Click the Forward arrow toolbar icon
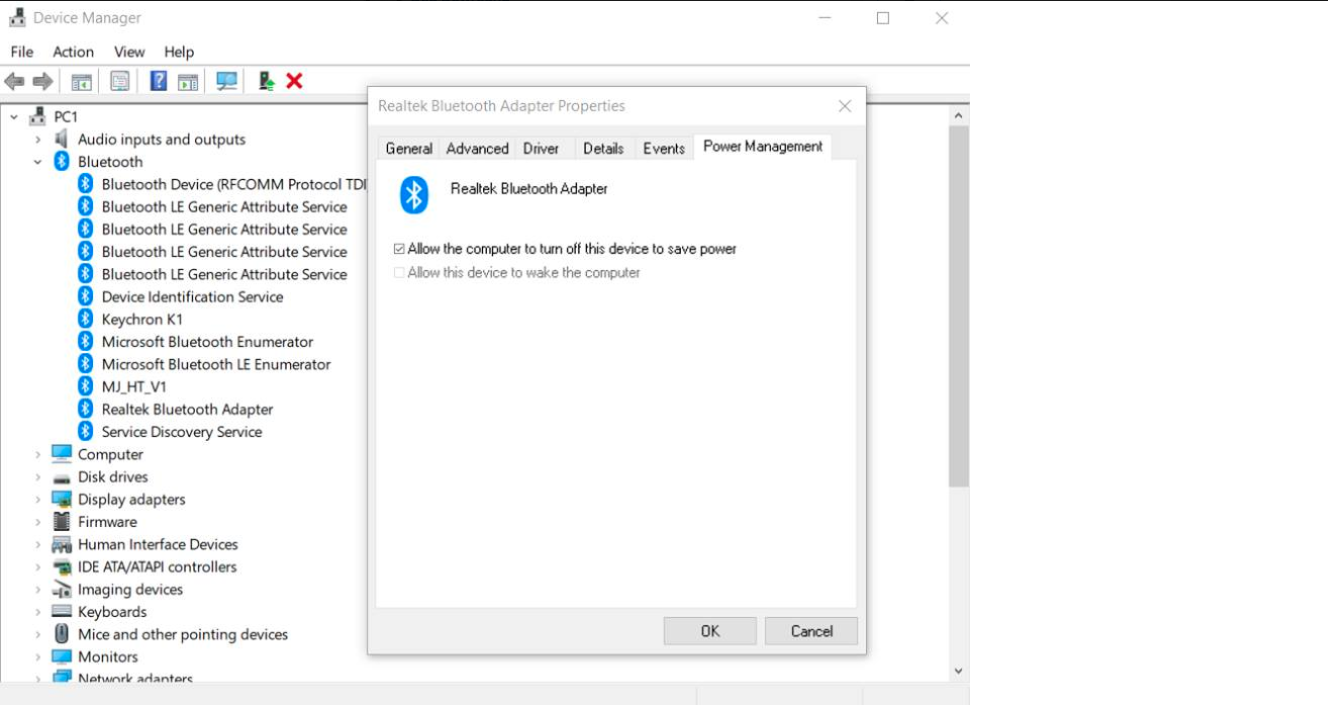1328x705 pixels. pyautogui.click(x=42, y=81)
